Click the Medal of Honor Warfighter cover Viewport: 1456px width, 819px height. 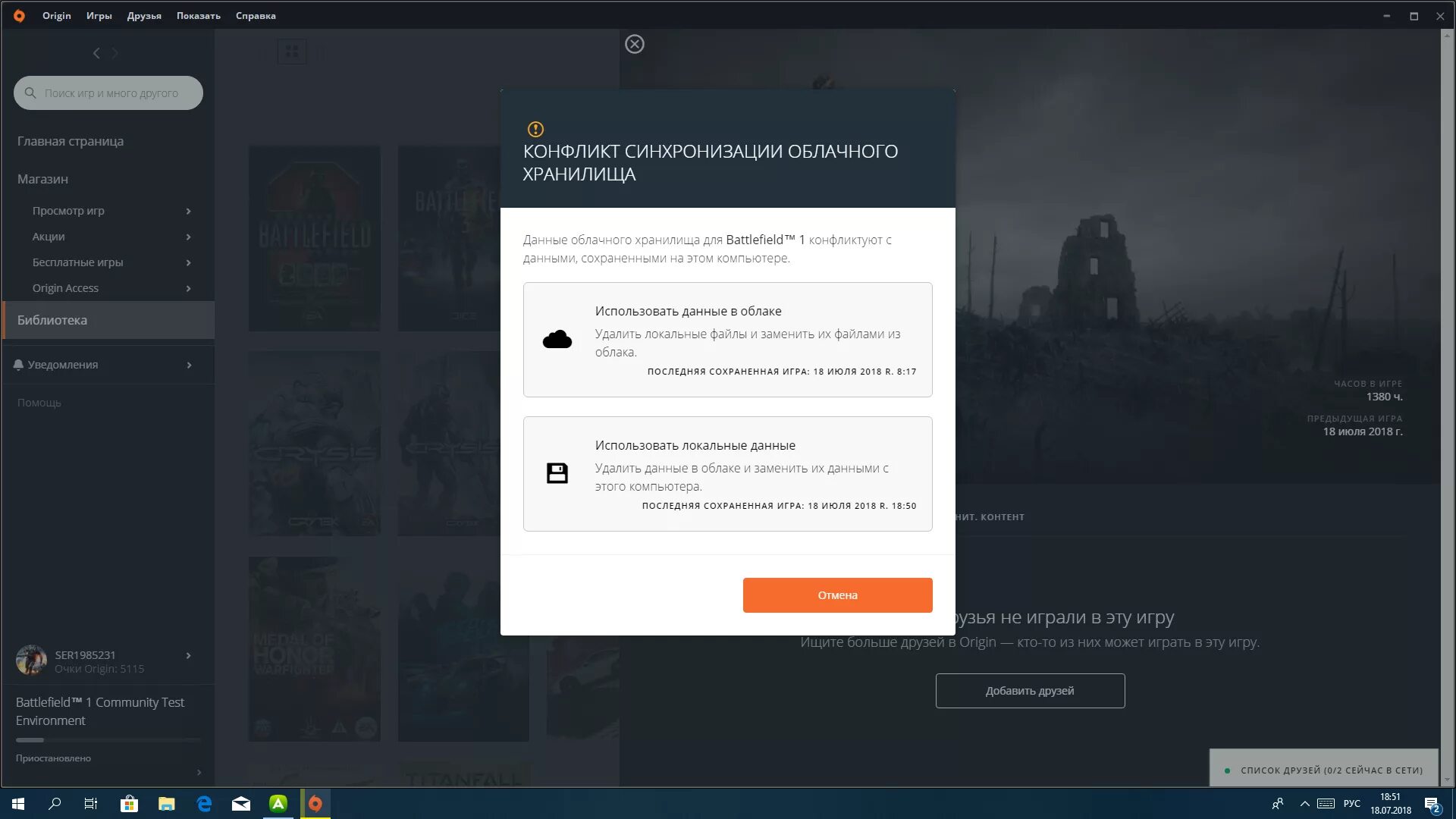(315, 649)
